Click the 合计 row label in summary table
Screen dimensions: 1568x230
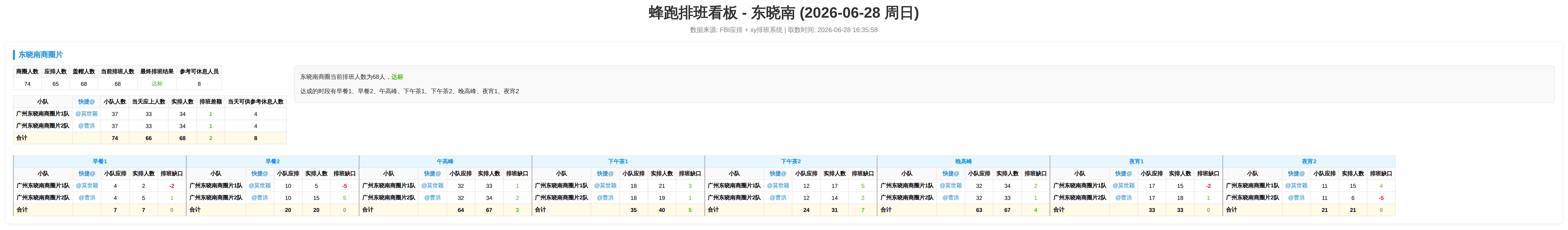coord(22,138)
